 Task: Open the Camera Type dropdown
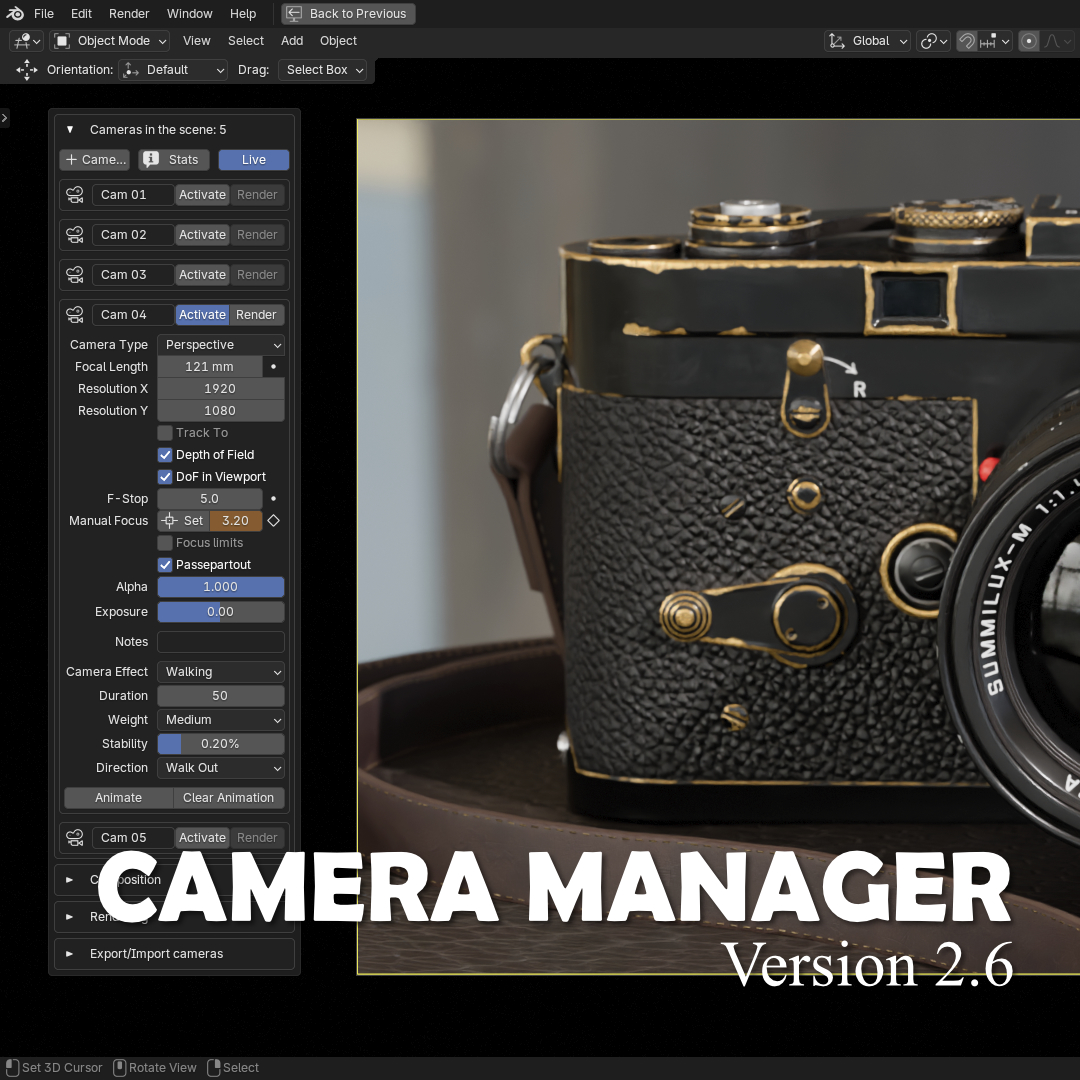tap(221, 345)
